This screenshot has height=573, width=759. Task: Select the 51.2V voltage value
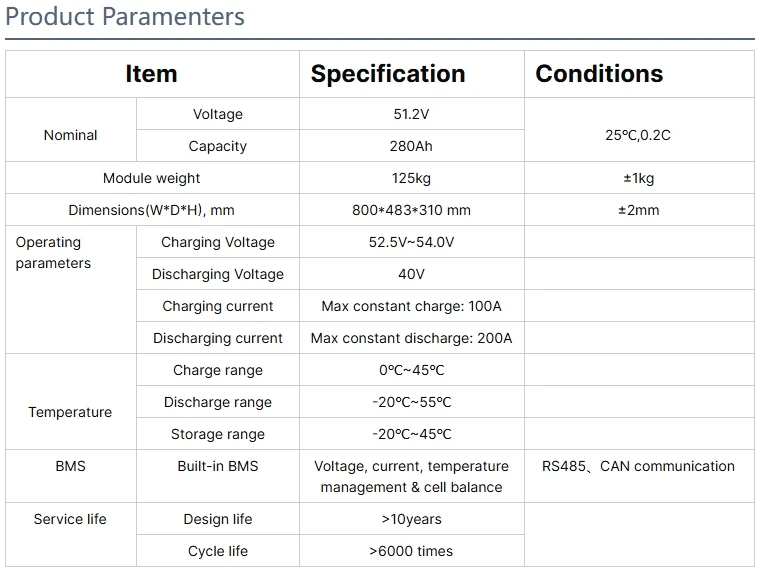coord(411,114)
